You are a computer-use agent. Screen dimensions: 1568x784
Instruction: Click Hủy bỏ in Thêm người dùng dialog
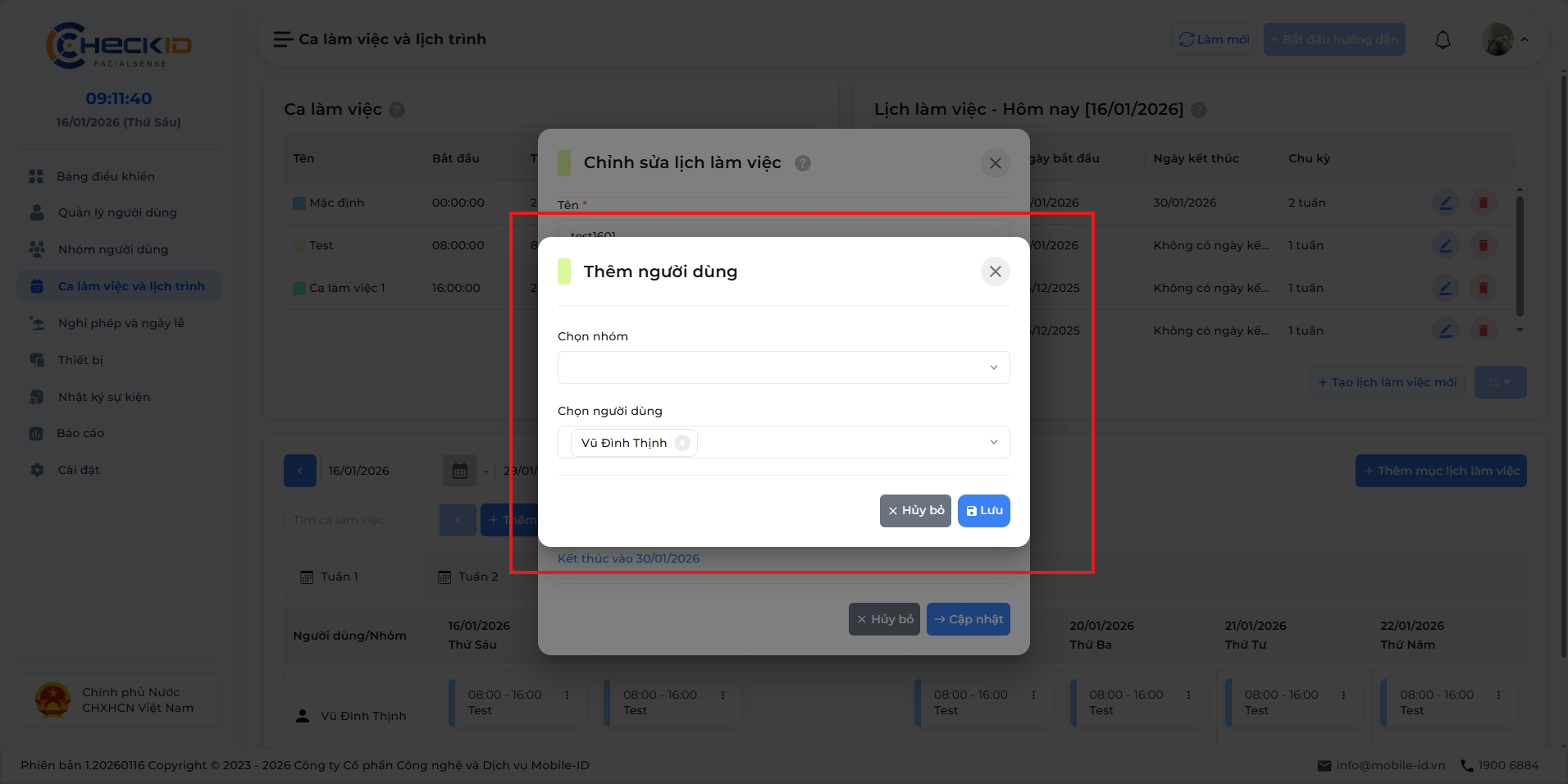click(915, 510)
